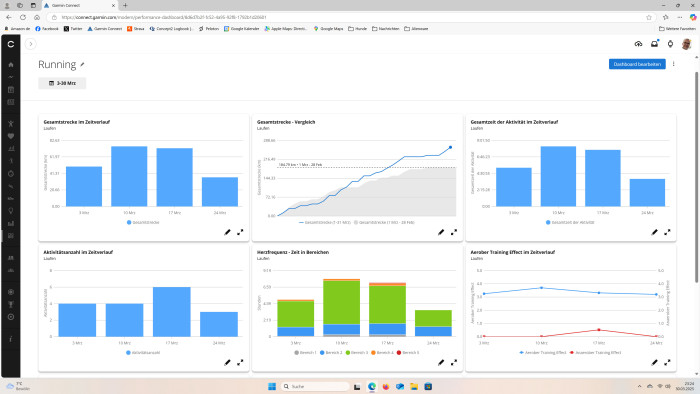This screenshot has height=394, width=700.
Task: Maximize the Aerober Training Effect chart
Action: pyautogui.click(x=667, y=362)
